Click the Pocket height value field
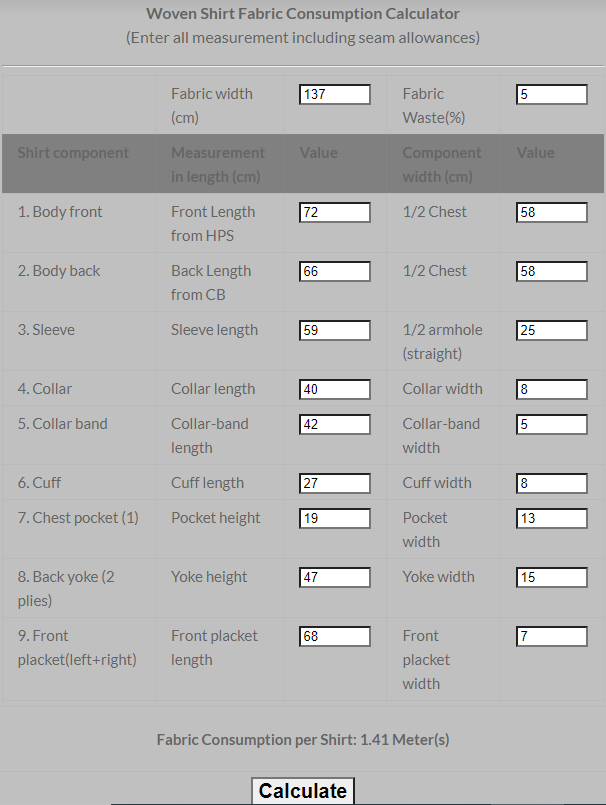The height and width of the screenshot is (805, 606). point(335,519)
